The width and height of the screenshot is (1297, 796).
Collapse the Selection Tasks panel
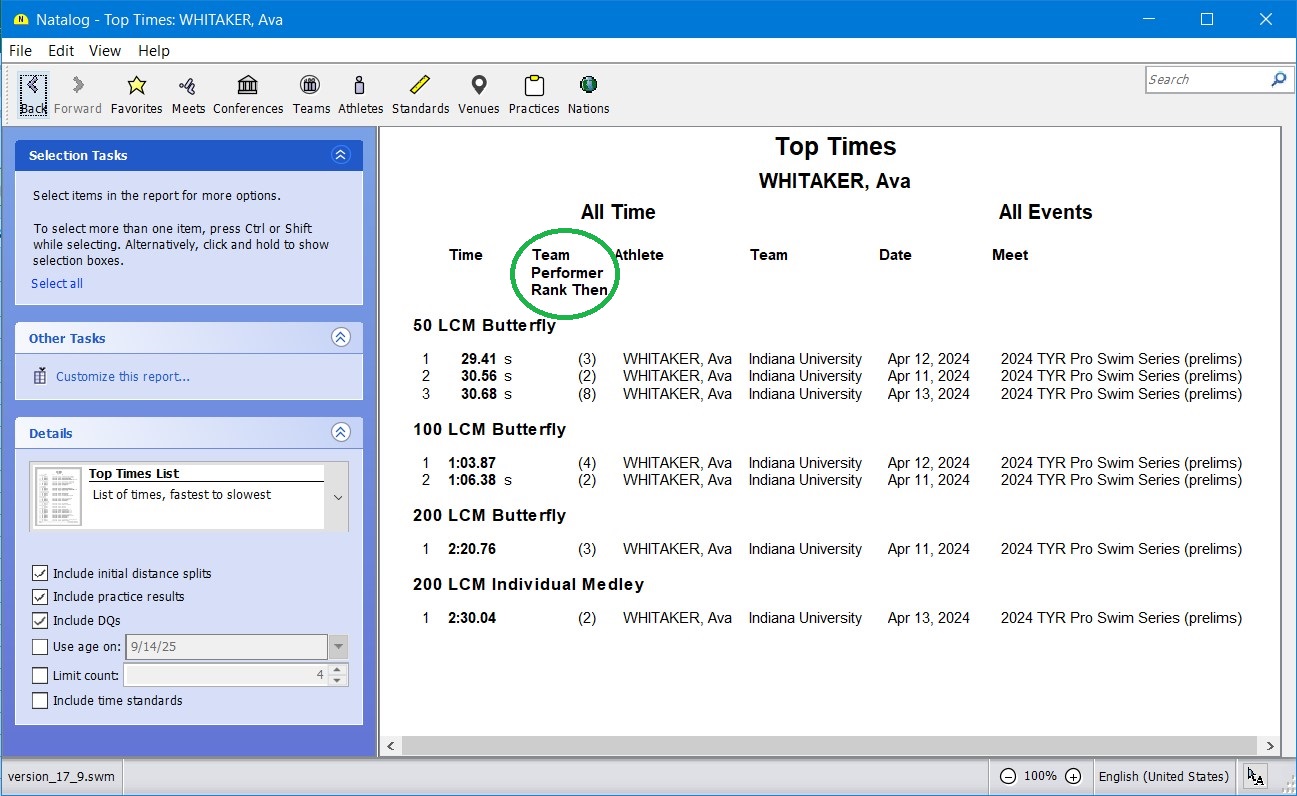pyautogui.click(x=341, y=155)
